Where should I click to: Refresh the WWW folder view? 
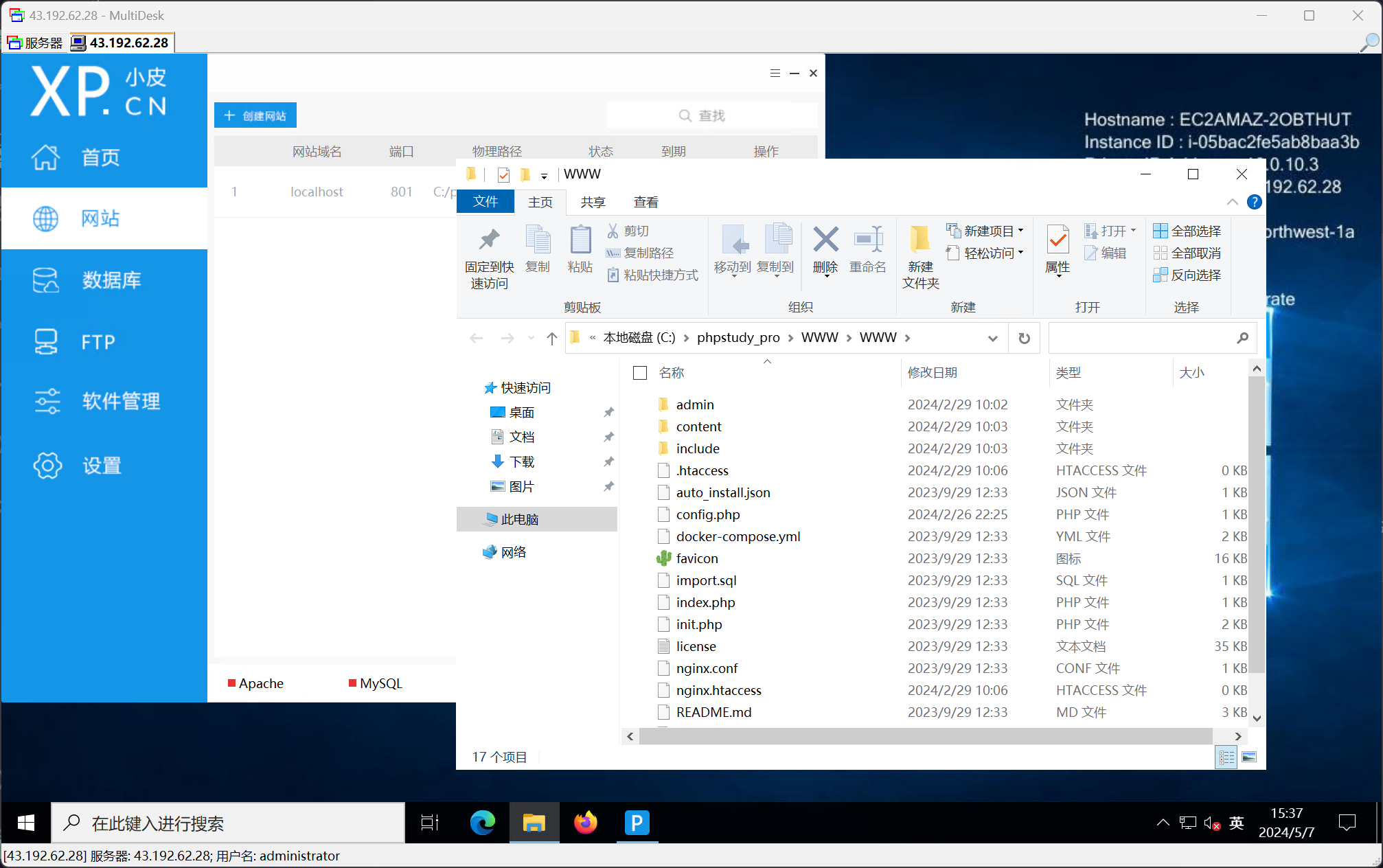[x=1024, y=338]
